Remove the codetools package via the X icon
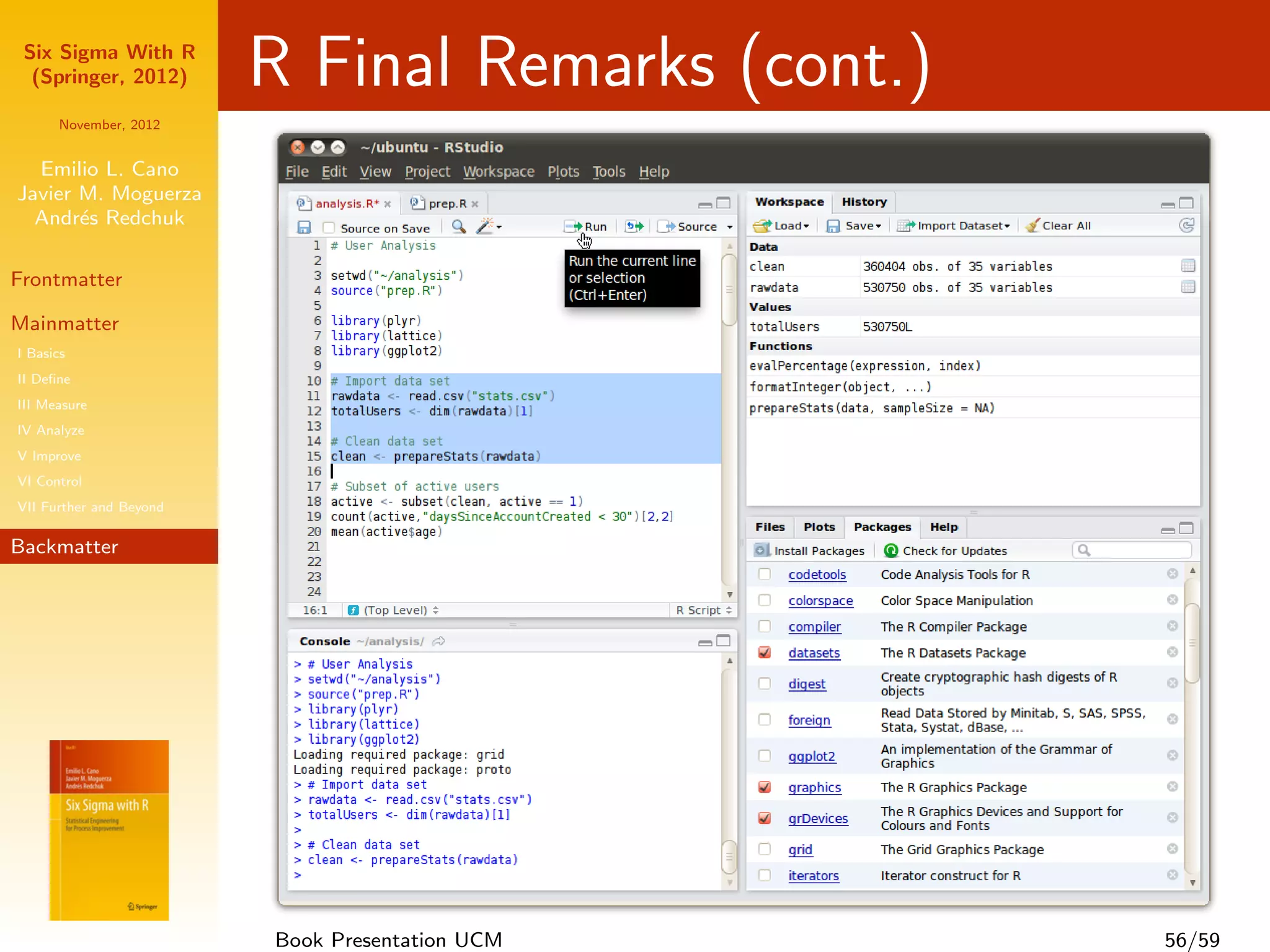This screenshot has height=952, width=1270. tap(1172, 574)
